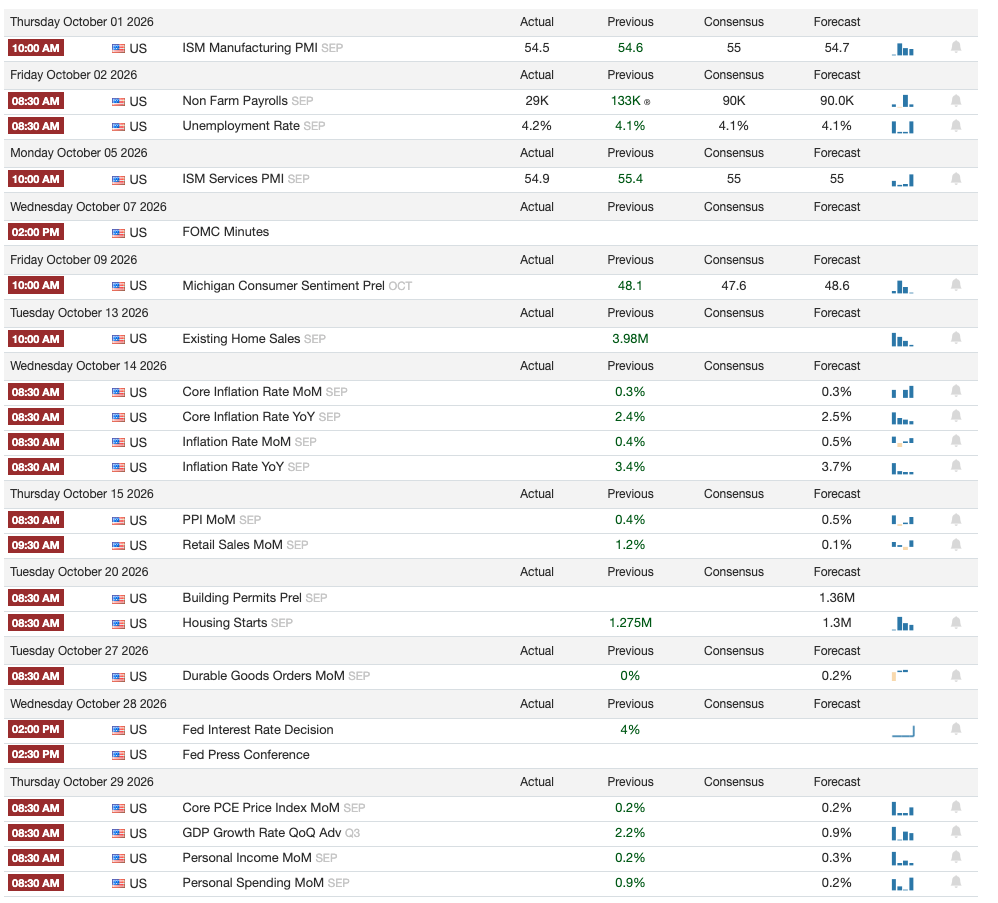Open mini chart for Core PCE Price Index
Screen dimensions: 998x903
click(903, 809)
